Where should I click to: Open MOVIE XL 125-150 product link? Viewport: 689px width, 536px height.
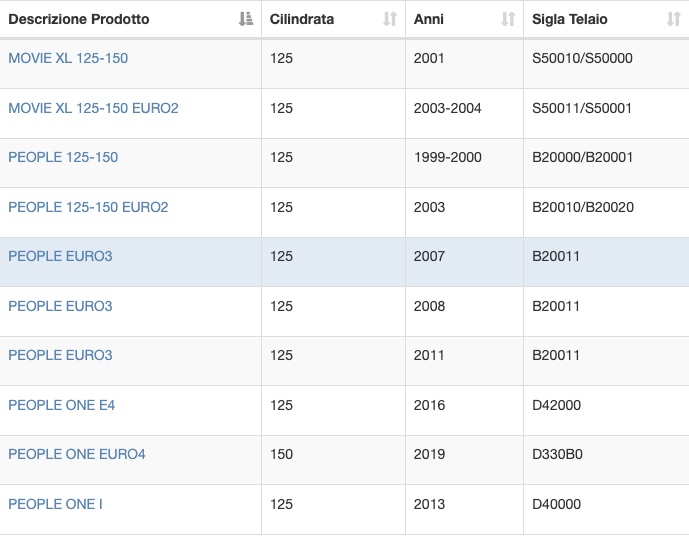point(68,58)
